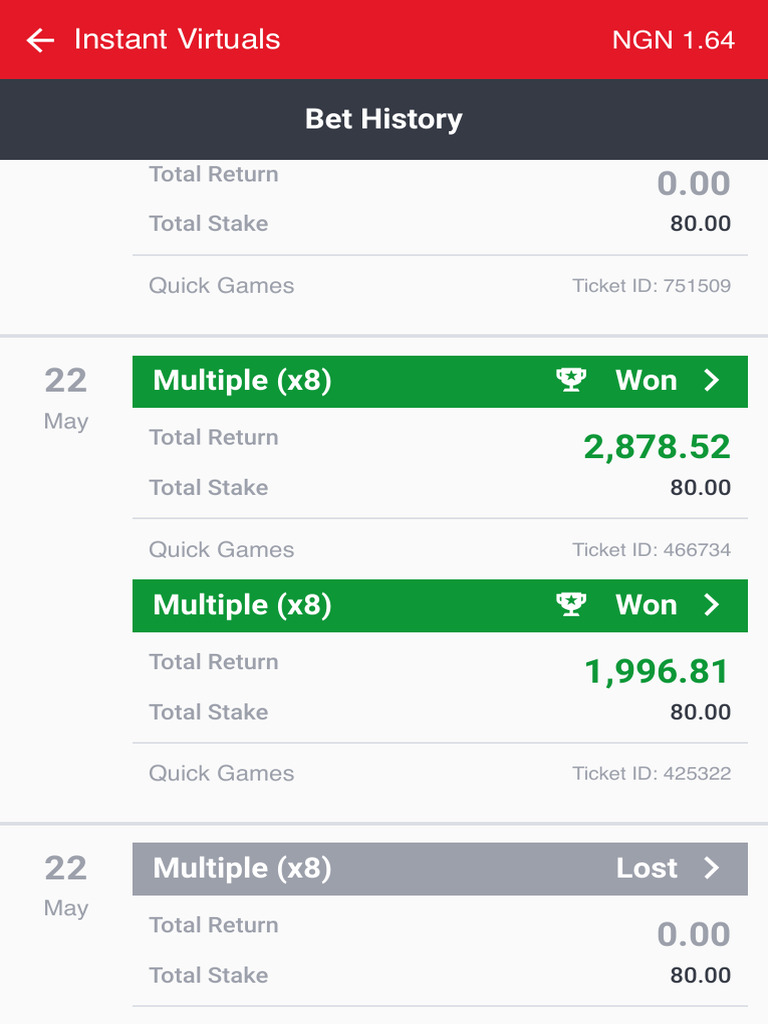This screenshot has height=1024, width=768.
Task: Tap the Won label on first winning bet
Action: coord(646,381)
